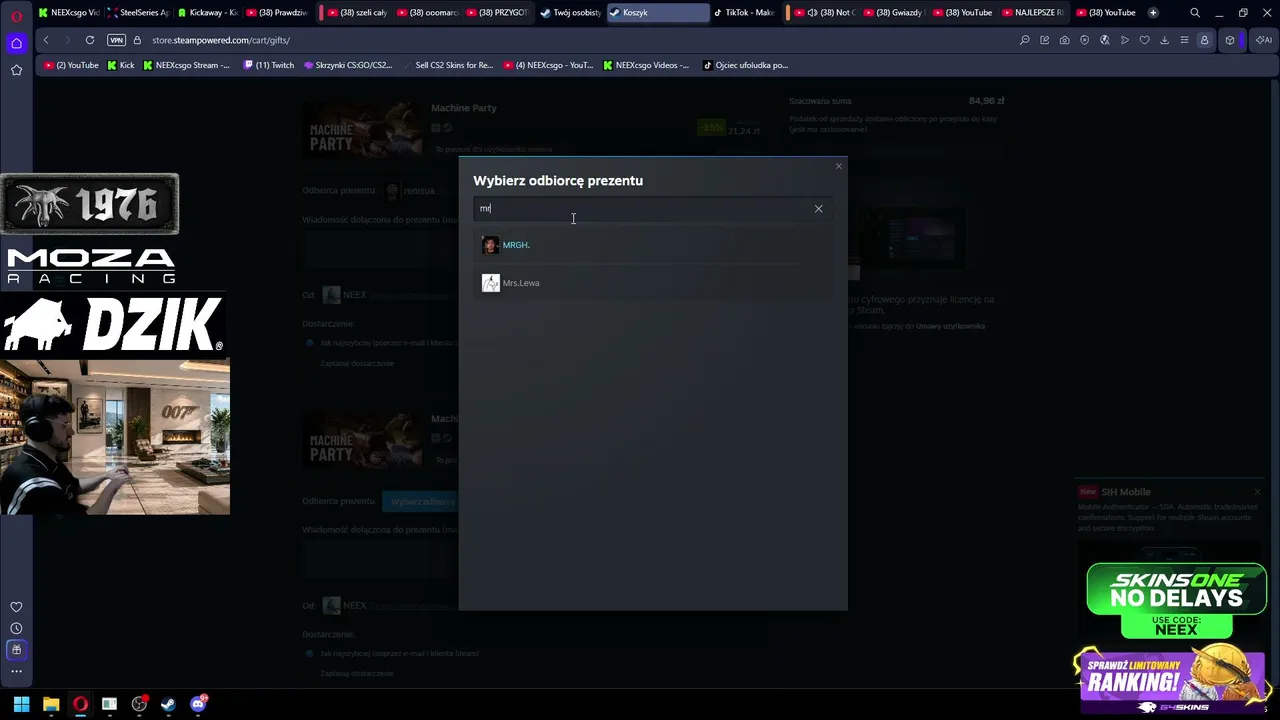
Task: Switch to the TikTok tab
Action: [x=745, y=13]
